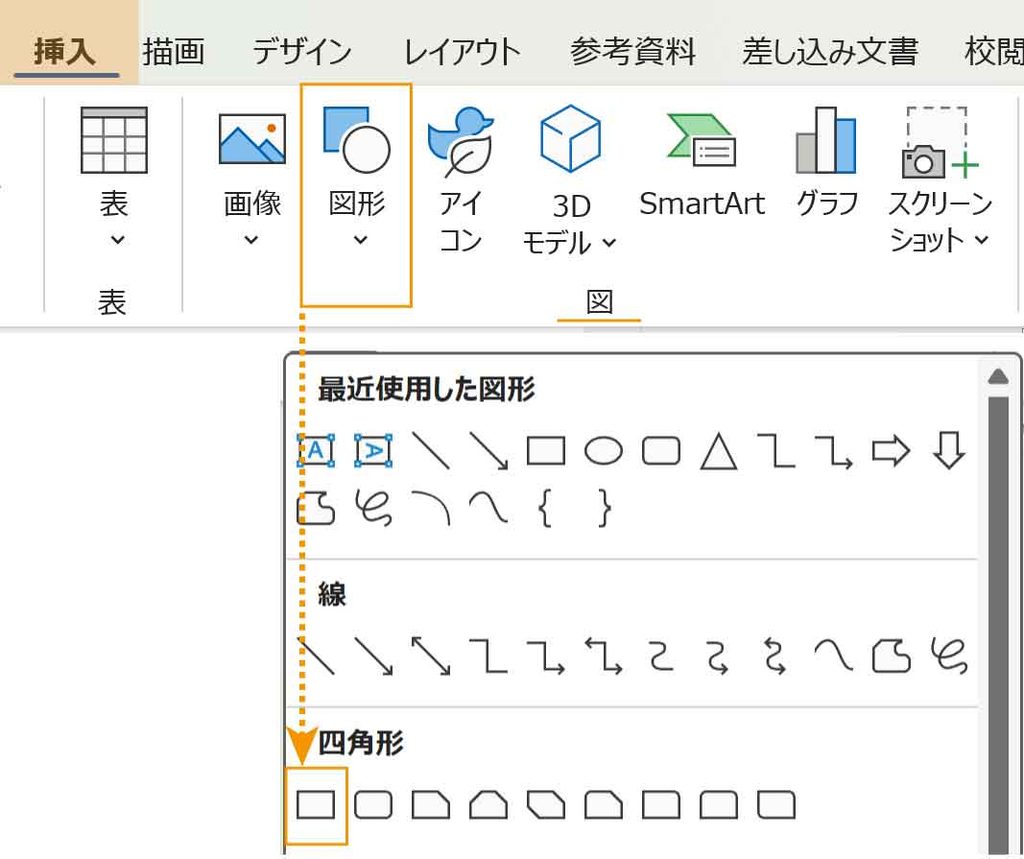The height and width of the screenshot is (859, 1024).
Task: Select the right block arrow shape
Action: click(891, 451)
